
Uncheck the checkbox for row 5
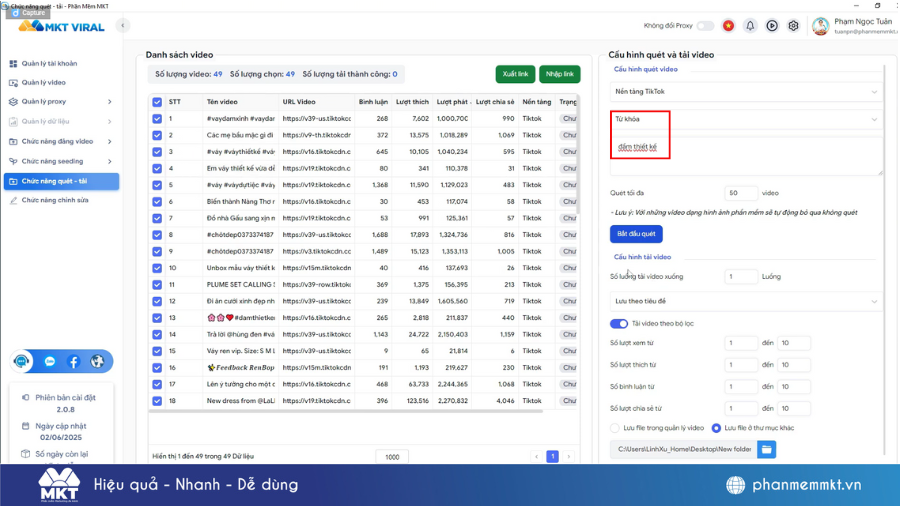[157, 185]
